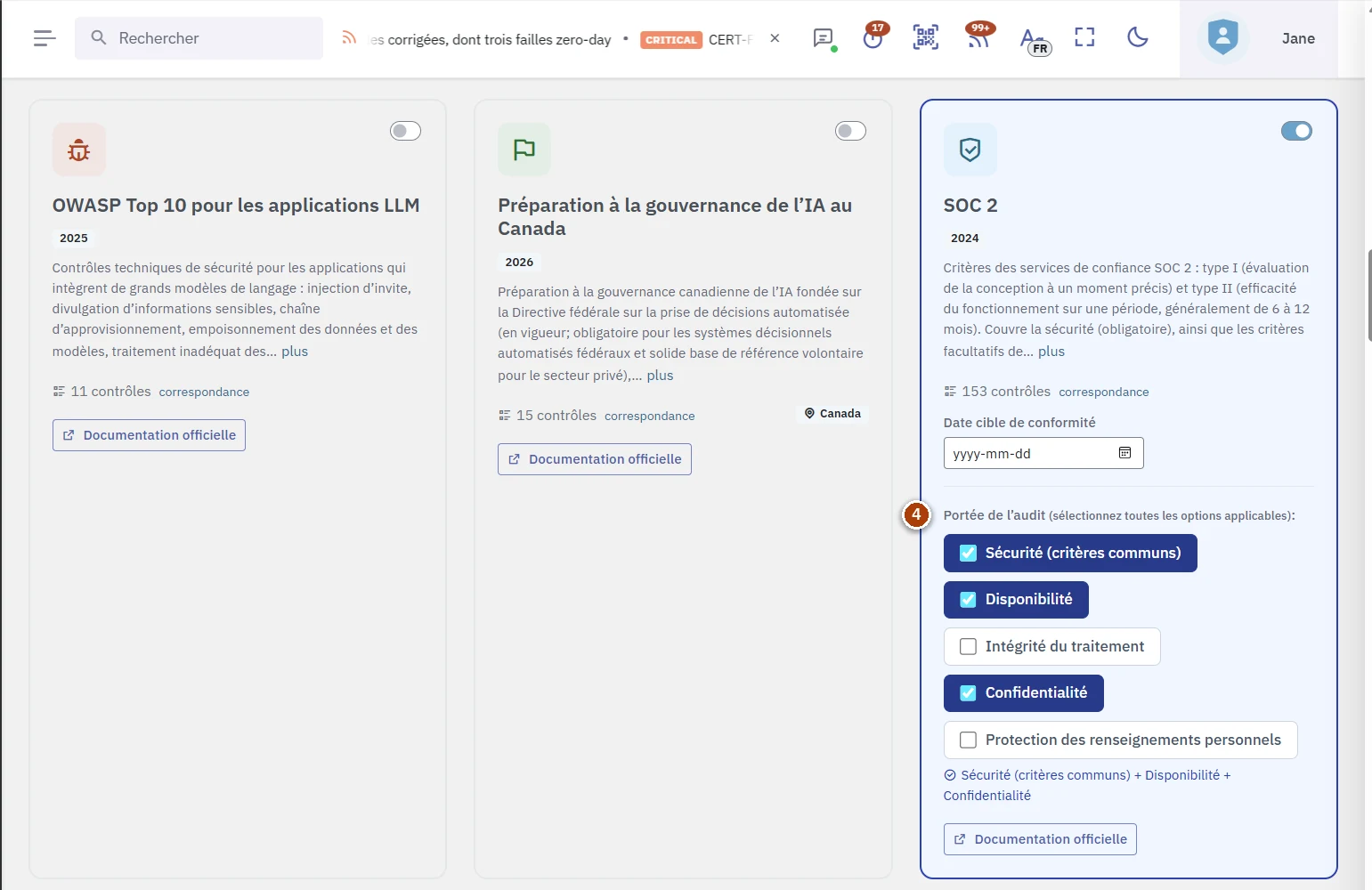Screen dimensions: 1372x890
Task: Check Intégrité du traitement option
Action: 1052,646
